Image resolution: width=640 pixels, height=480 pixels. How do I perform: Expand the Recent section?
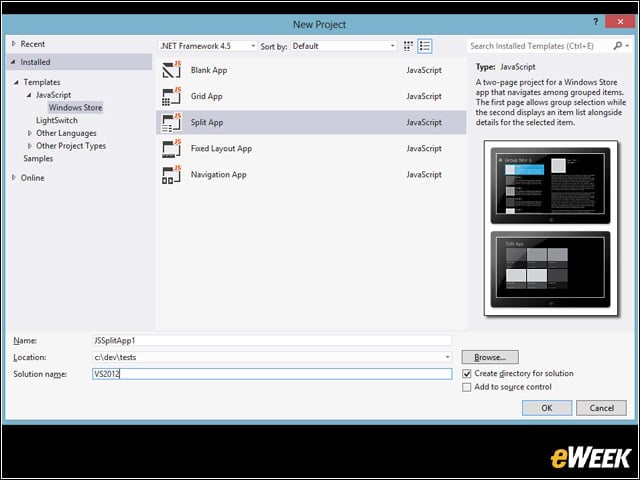(x=14, y=44)
